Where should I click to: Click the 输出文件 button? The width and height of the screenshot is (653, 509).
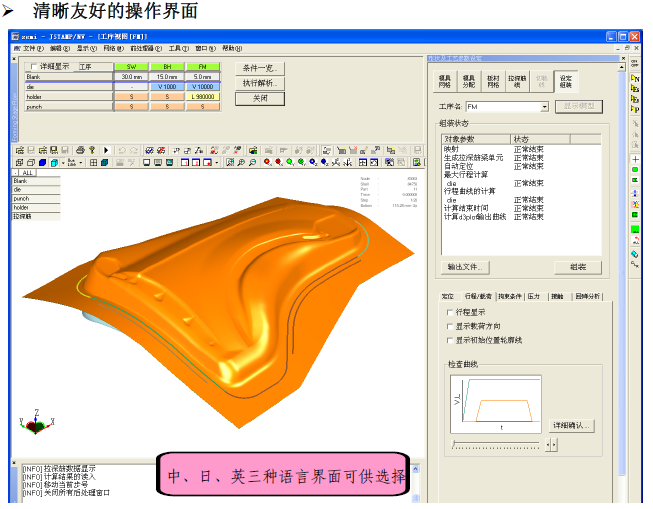[x=465, y=267]
